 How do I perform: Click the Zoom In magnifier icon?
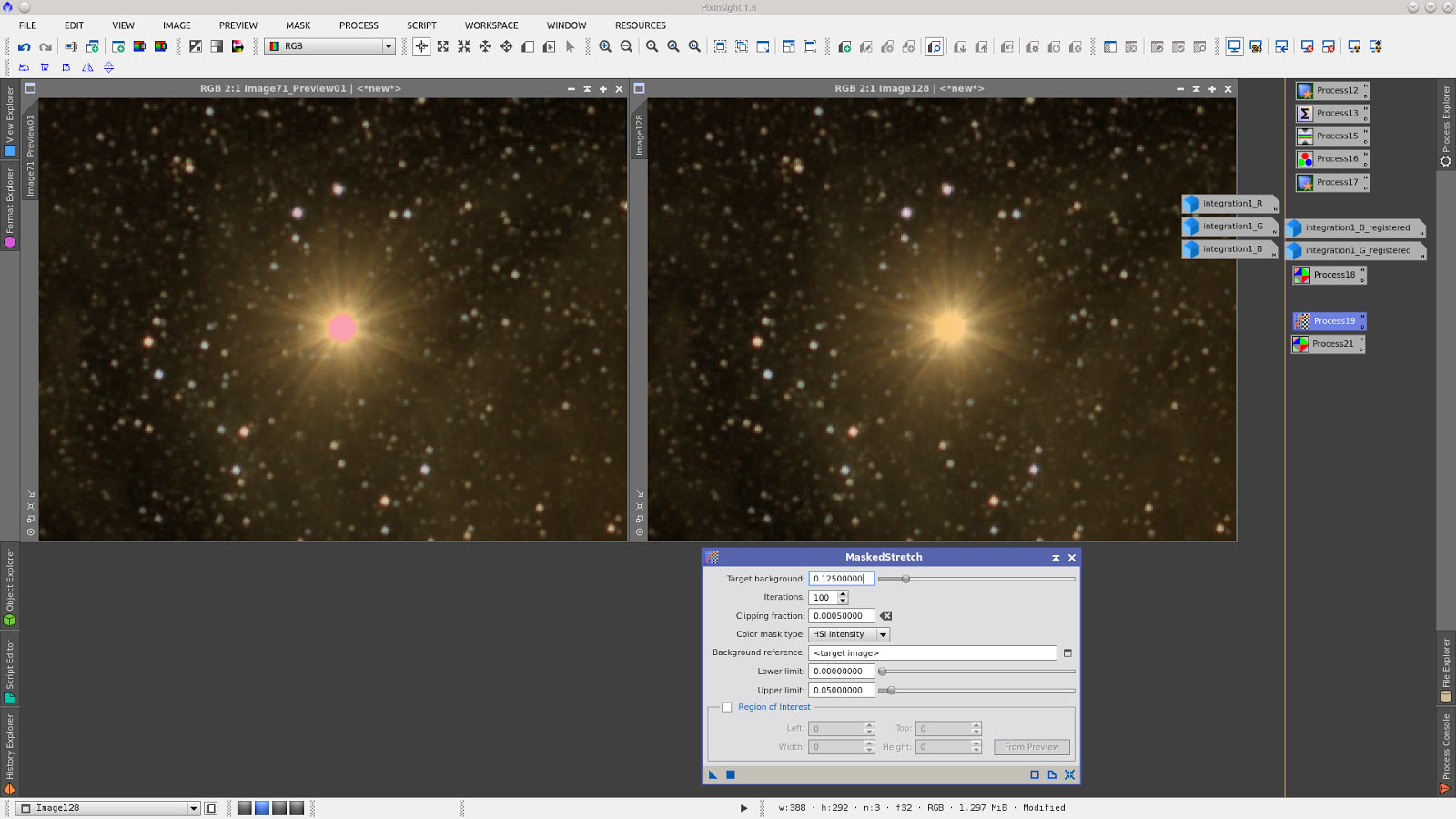pos(605,46)
